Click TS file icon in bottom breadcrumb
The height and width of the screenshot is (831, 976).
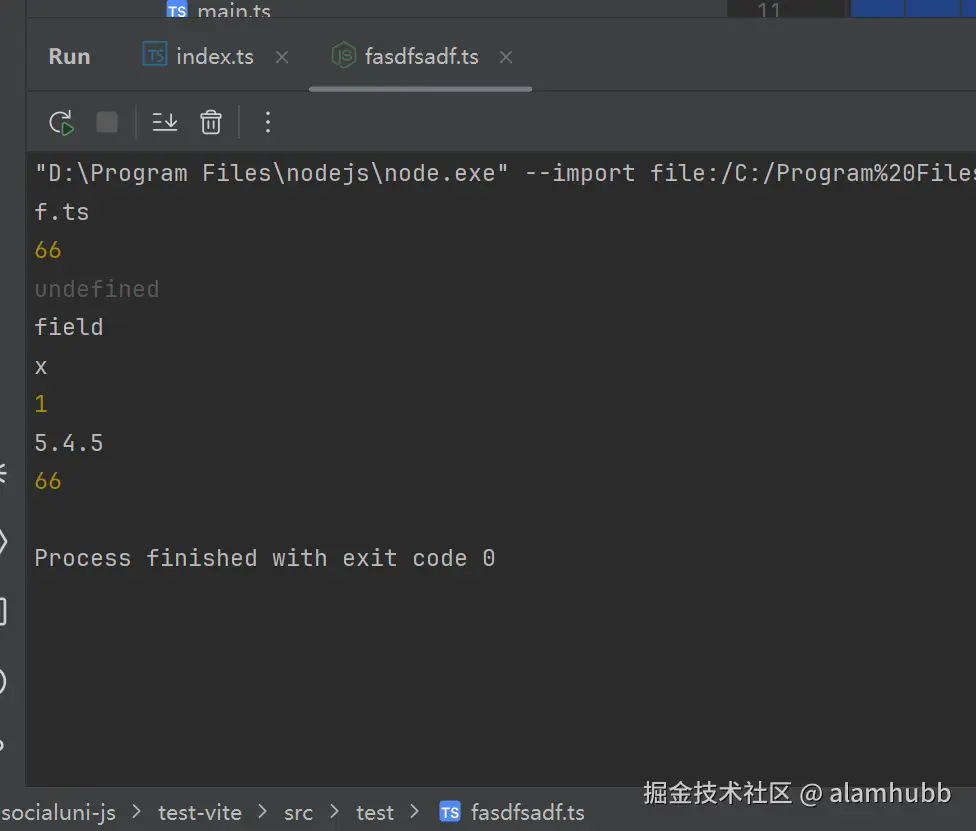(x=450, y=812)
